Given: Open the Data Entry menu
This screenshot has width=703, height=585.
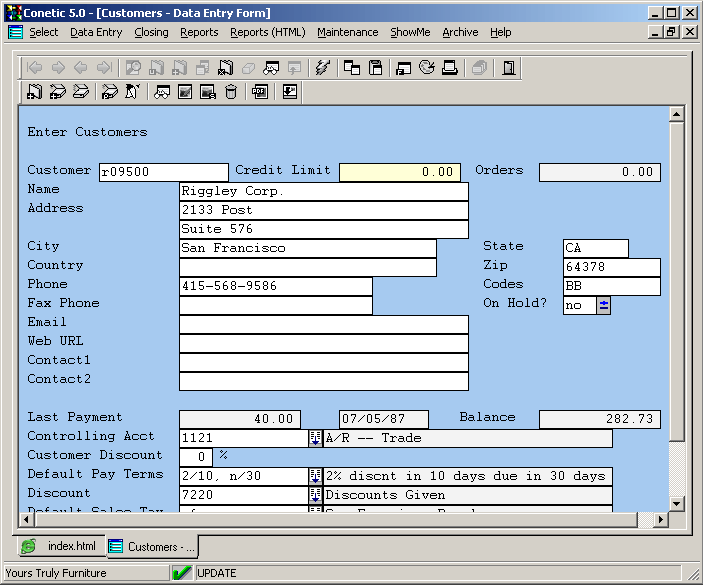Looking at the screenshot, I should [x=96, y=32].
